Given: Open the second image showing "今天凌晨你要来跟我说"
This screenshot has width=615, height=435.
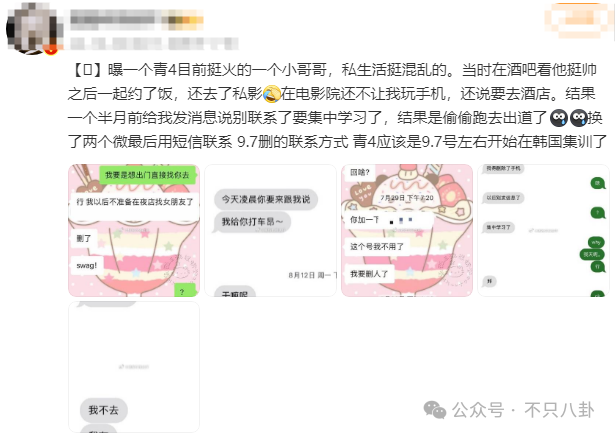Looking at the screenshot, I should 271,231.
